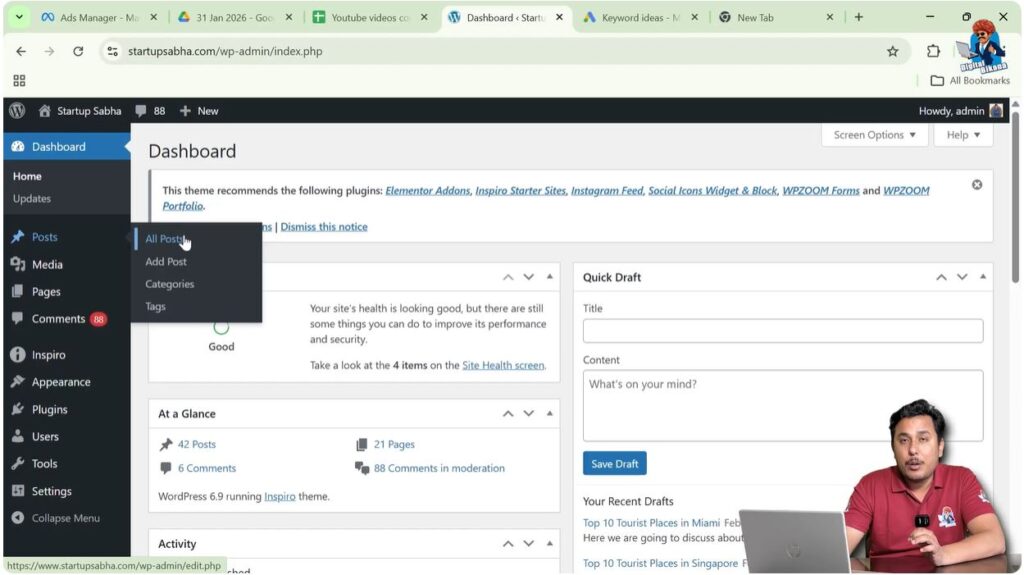The height and width of the screenshot is (575, 1024).
Task: Click the Save Draft button
Action: point(615,463)
